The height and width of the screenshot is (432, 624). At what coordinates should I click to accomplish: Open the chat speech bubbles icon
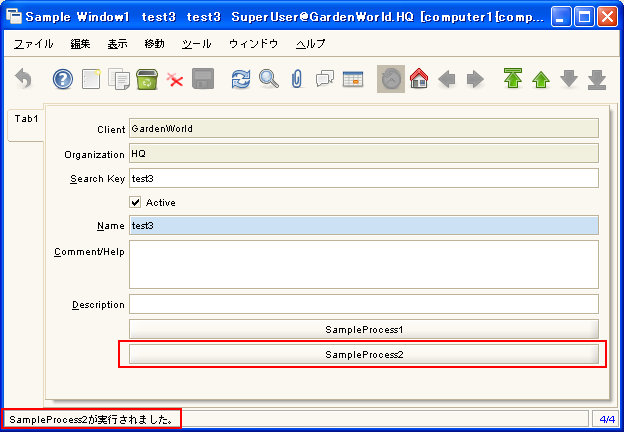pyautogui.click(x=325, y=79)
